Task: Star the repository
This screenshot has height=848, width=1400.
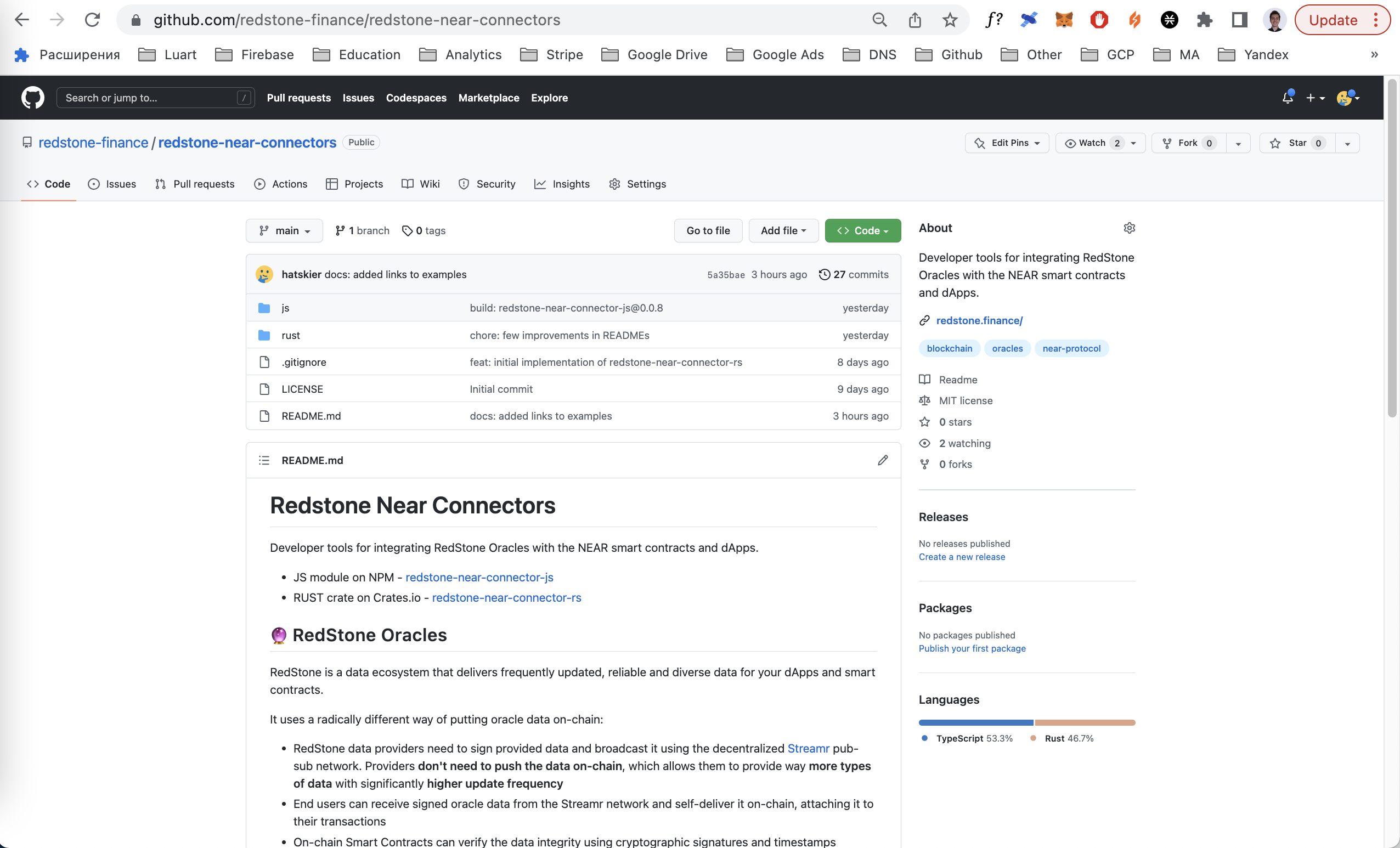Action: click(1297, 143)
